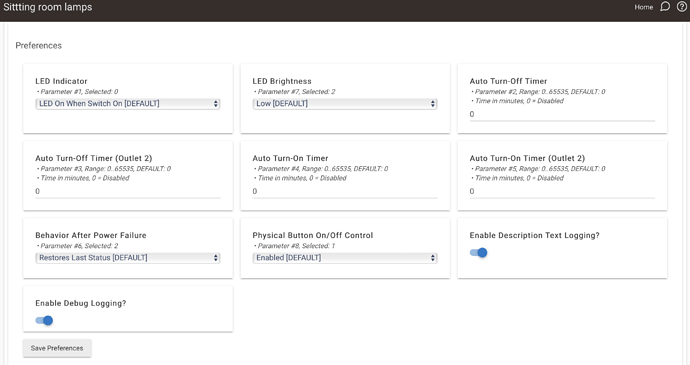Click Save Preferences button
Image resolution: width=690 pixels, height=365 pixels.
click(x=57, y=348)
